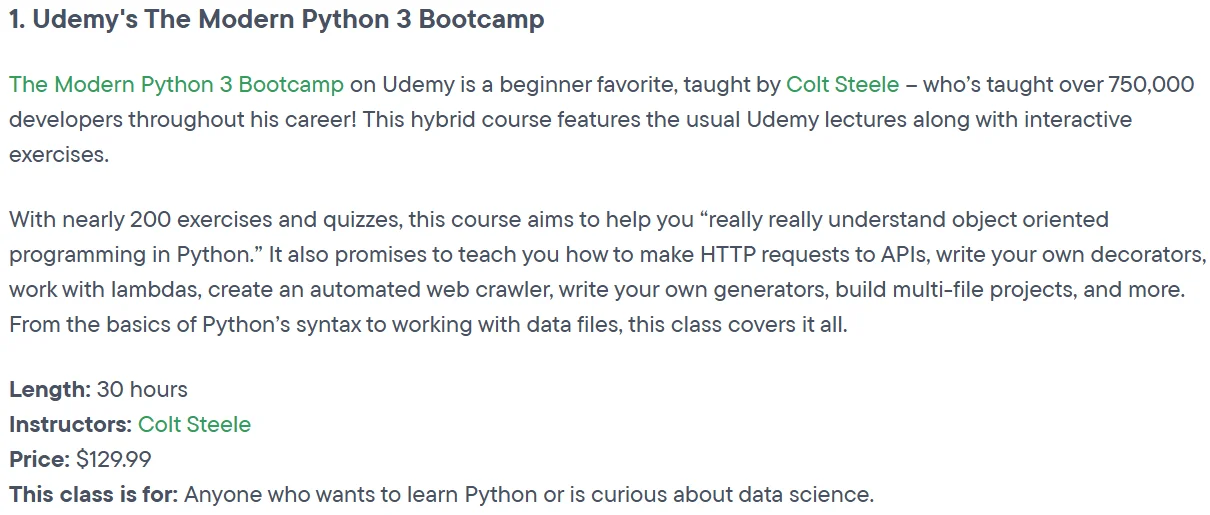Click the bold Instructors label
This screenshot has width=1210, height=515.
coord(70,424)
